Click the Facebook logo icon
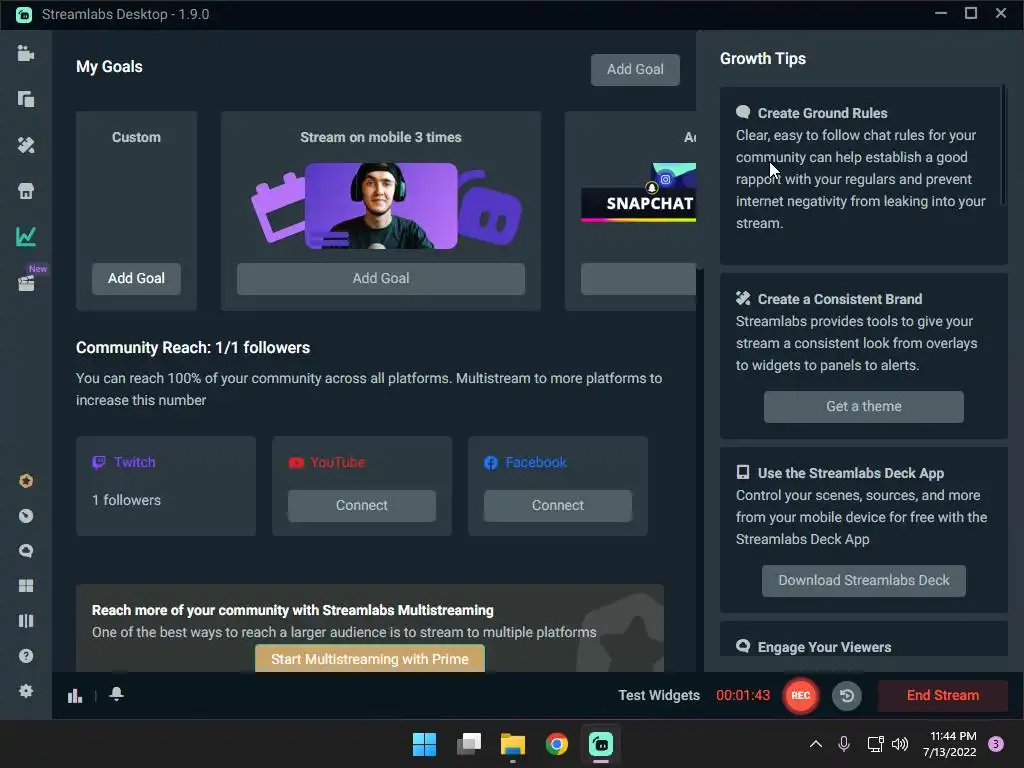Image resolution: width=1024 pixels, height=768 pixels. [490, 463]
